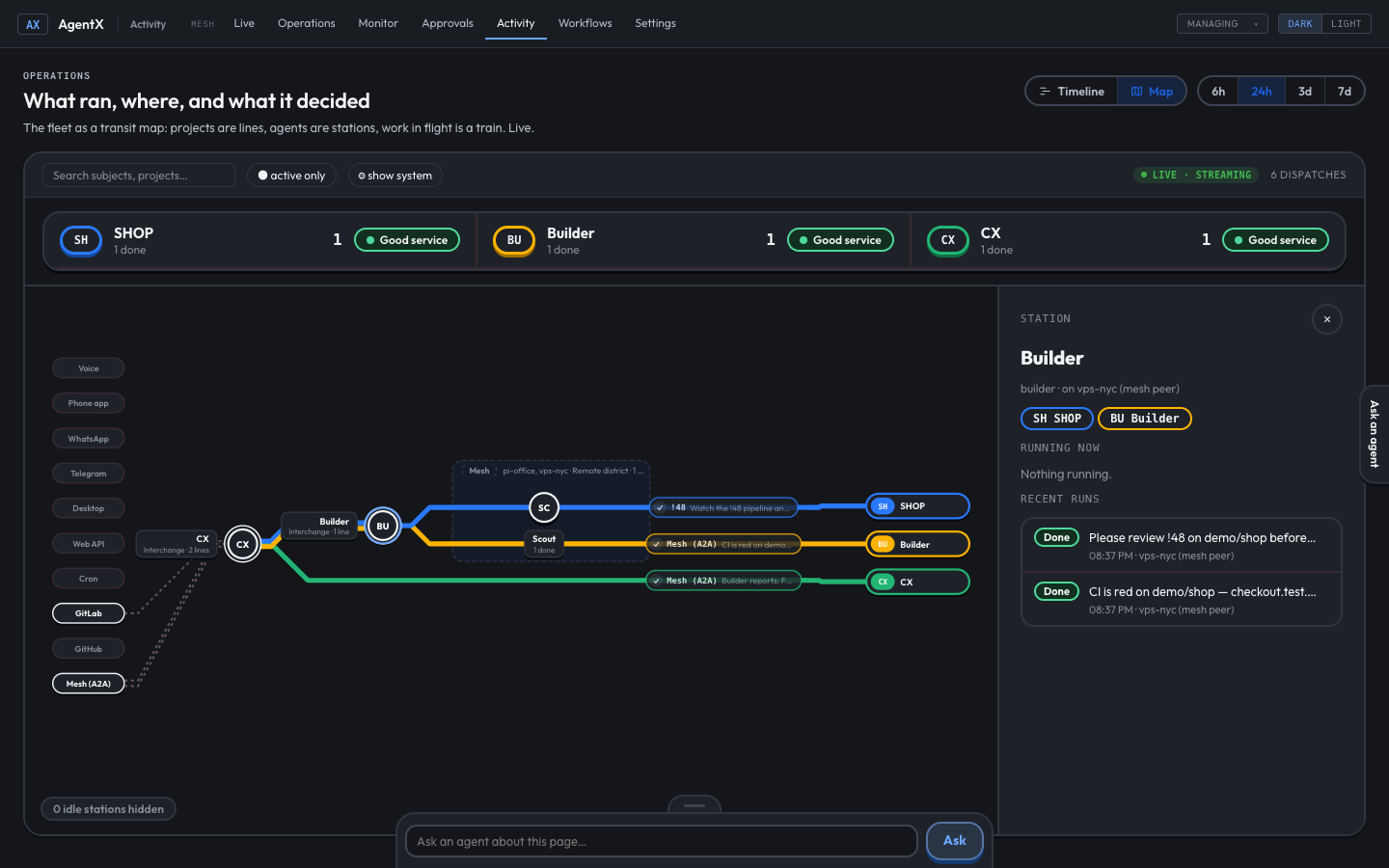Open the MANAGING dropdown
This screenshot has height=868, width=1389.
1222,24
